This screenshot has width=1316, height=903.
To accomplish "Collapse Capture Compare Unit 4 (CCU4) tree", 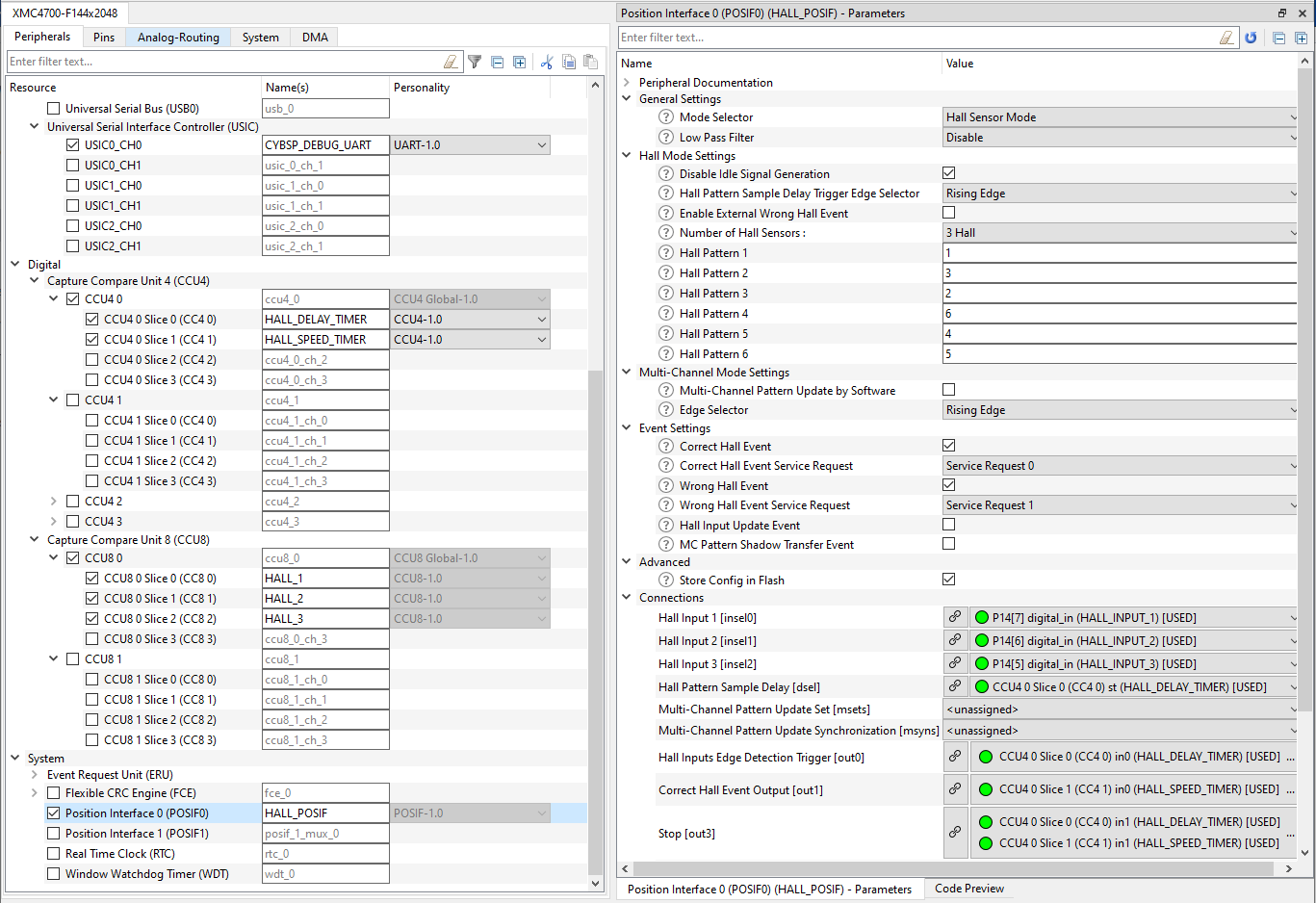I will (x=35, y=281).
